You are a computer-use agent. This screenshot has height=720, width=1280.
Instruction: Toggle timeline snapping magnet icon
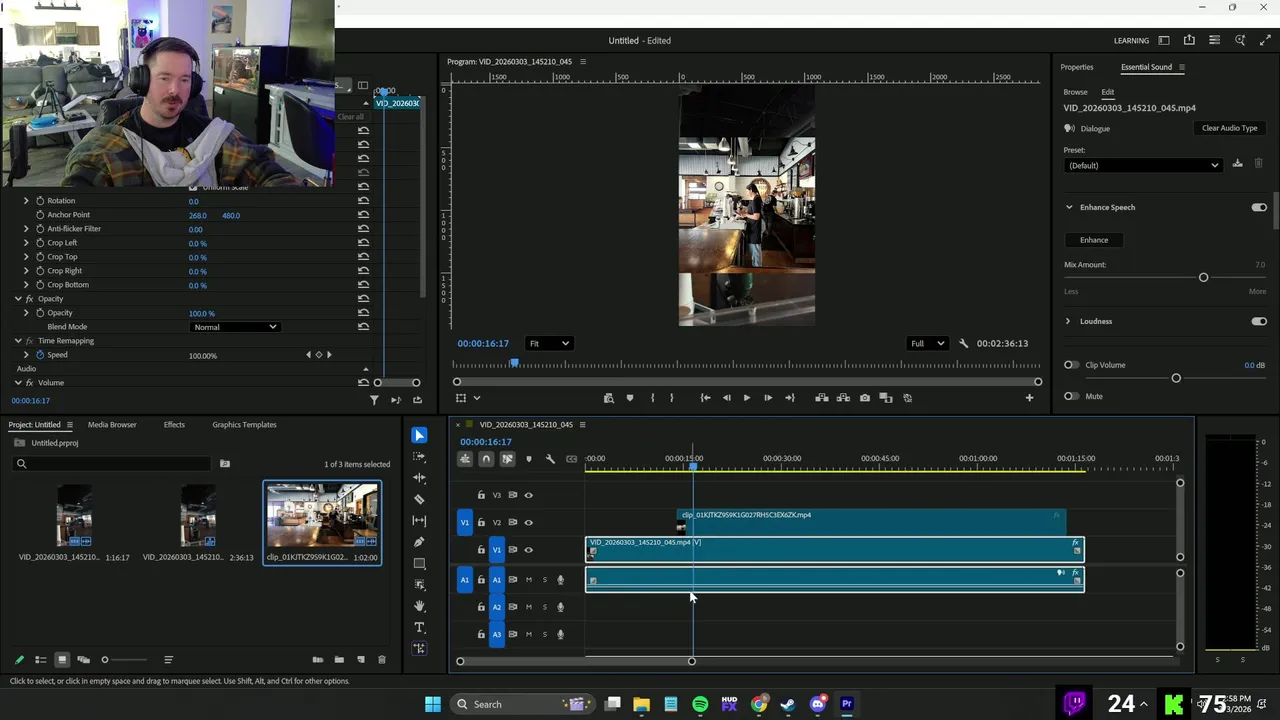486,459
